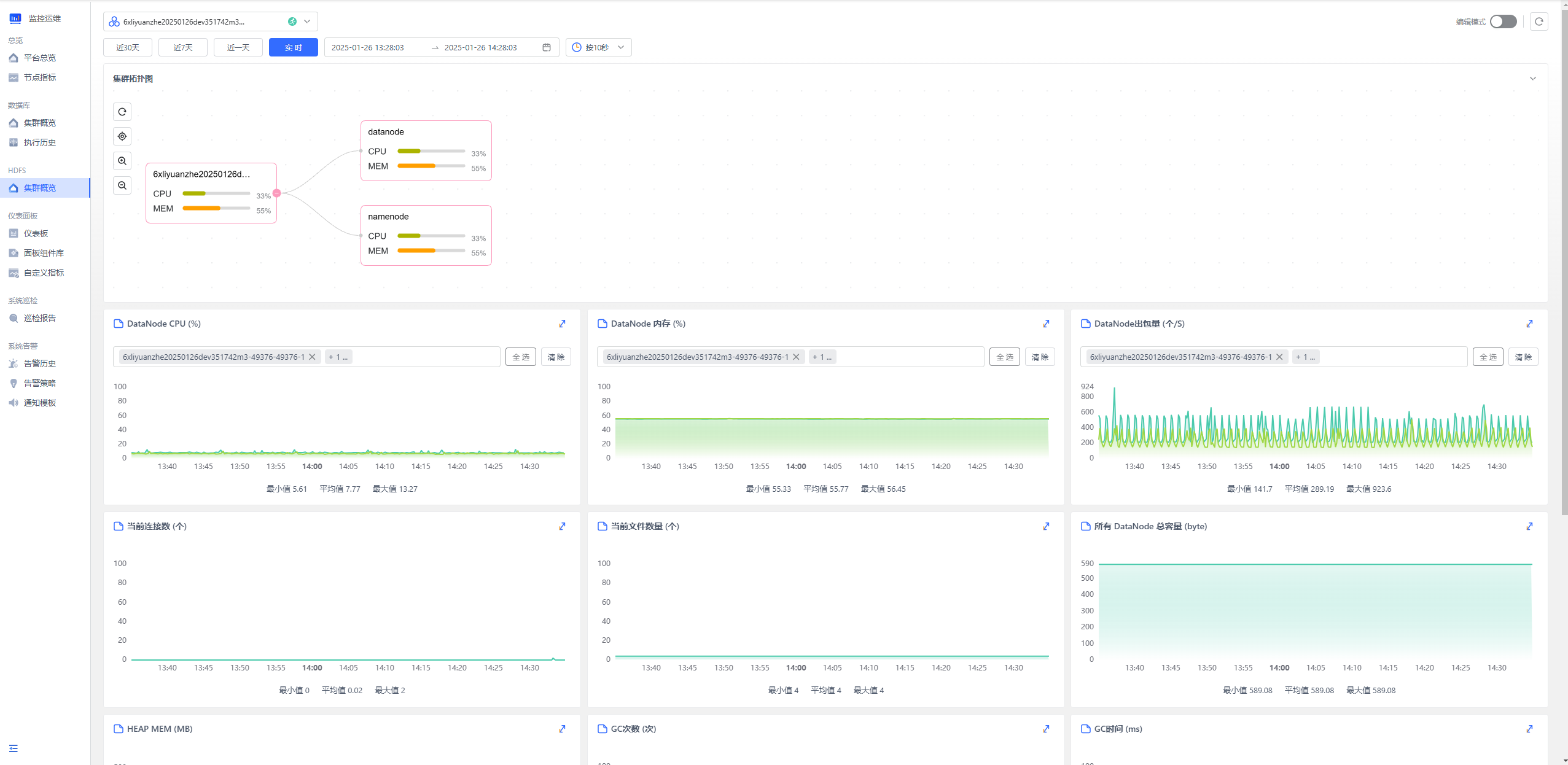Show the +1 hidden tags in DataNode 内存
This screenshot has height=765, width=1568.
tap(822, 357)
